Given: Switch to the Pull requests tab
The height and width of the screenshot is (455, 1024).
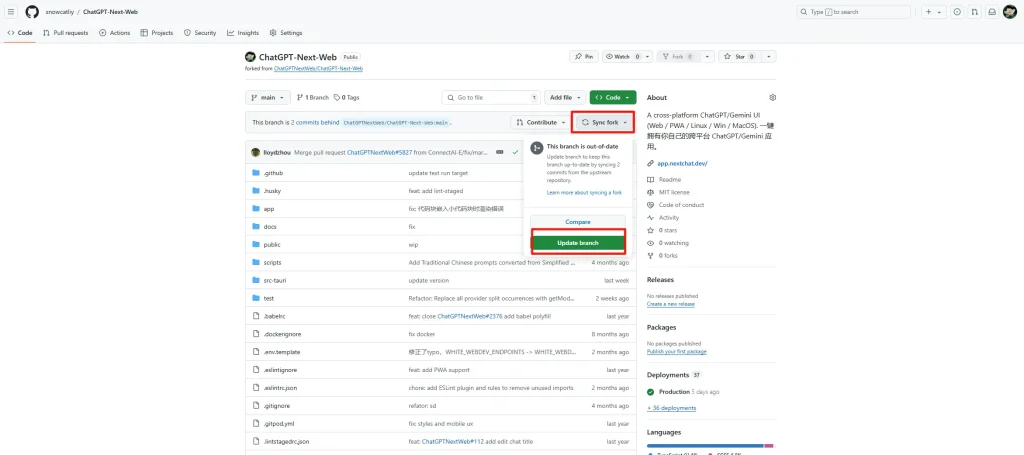Looking at the screenshot, I should pyautogui.click(x=65, y=32).
